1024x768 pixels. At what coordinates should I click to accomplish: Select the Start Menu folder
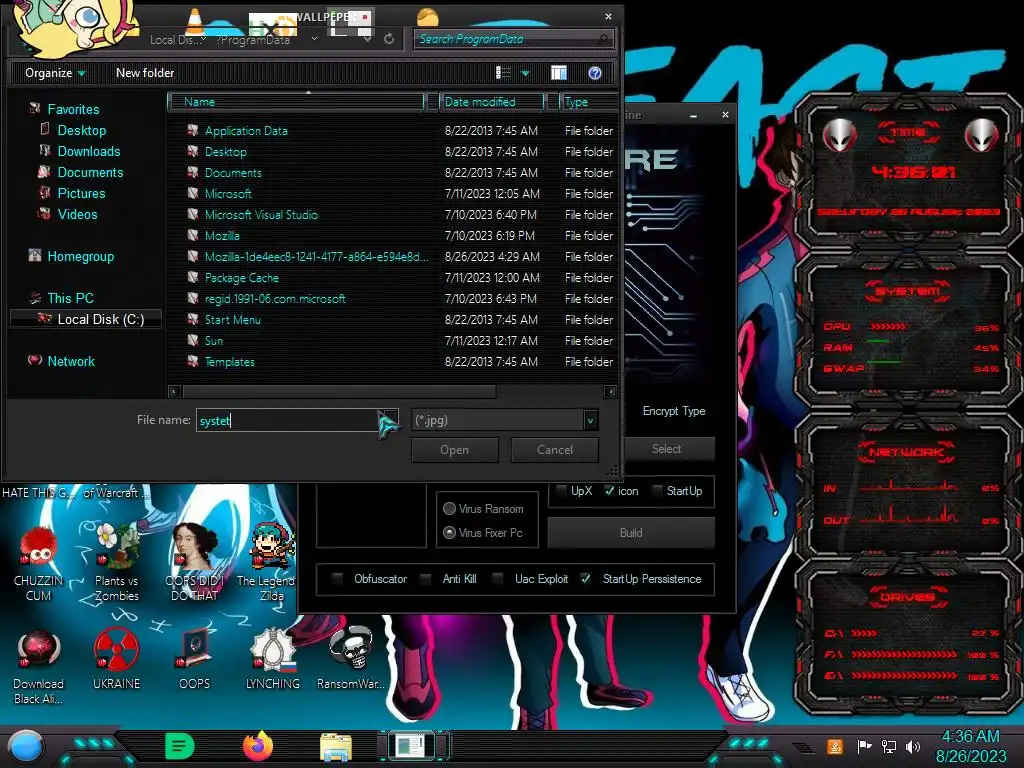[232, 320]
